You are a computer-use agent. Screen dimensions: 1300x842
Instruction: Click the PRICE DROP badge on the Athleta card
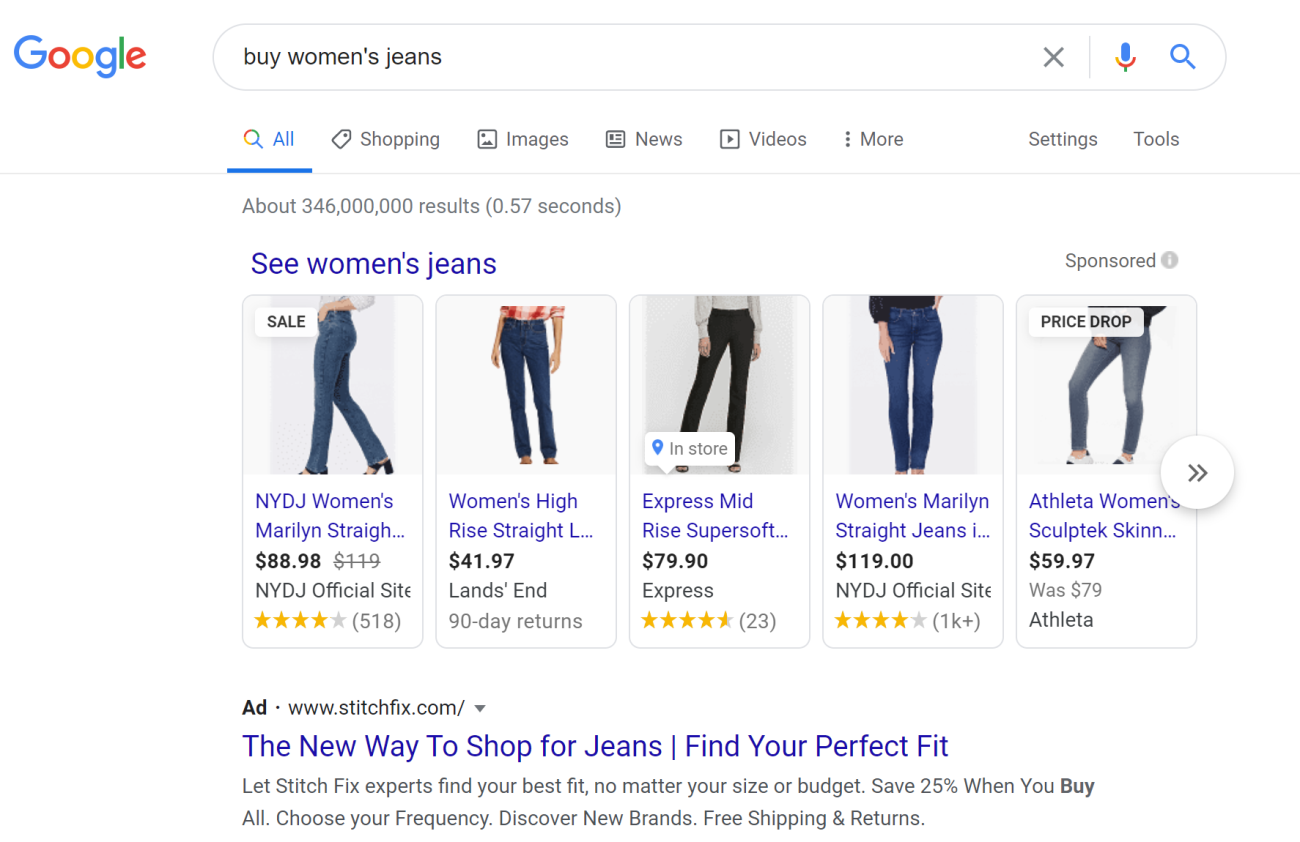tap(1086, 321)
